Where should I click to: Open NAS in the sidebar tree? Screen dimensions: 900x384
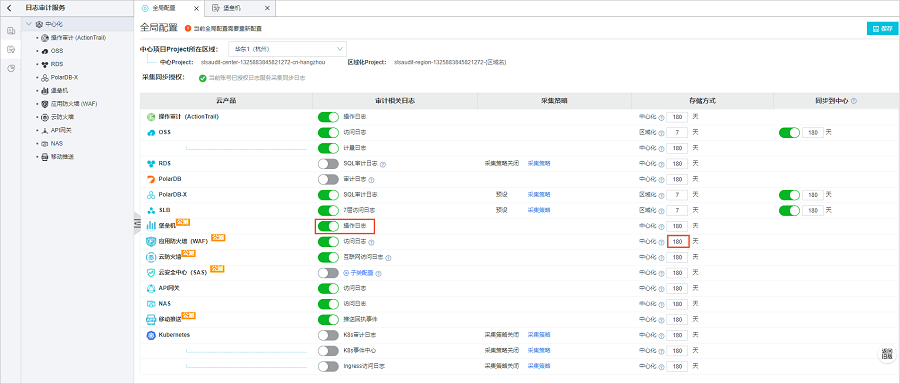click(x=56, y=143)
